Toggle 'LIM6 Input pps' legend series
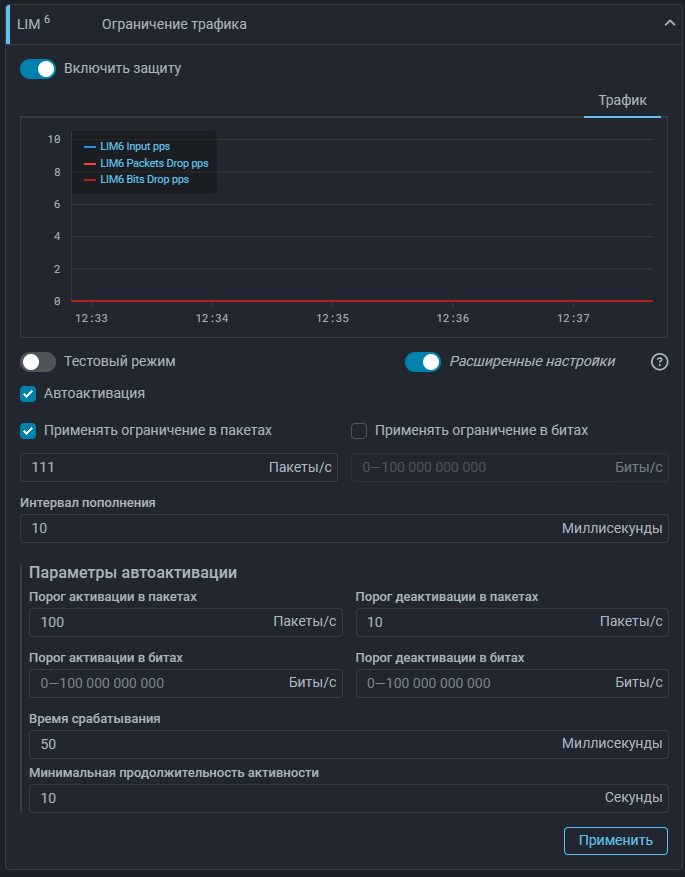The image size is (685, 877). pyautogui.click(x=134, y=146)
